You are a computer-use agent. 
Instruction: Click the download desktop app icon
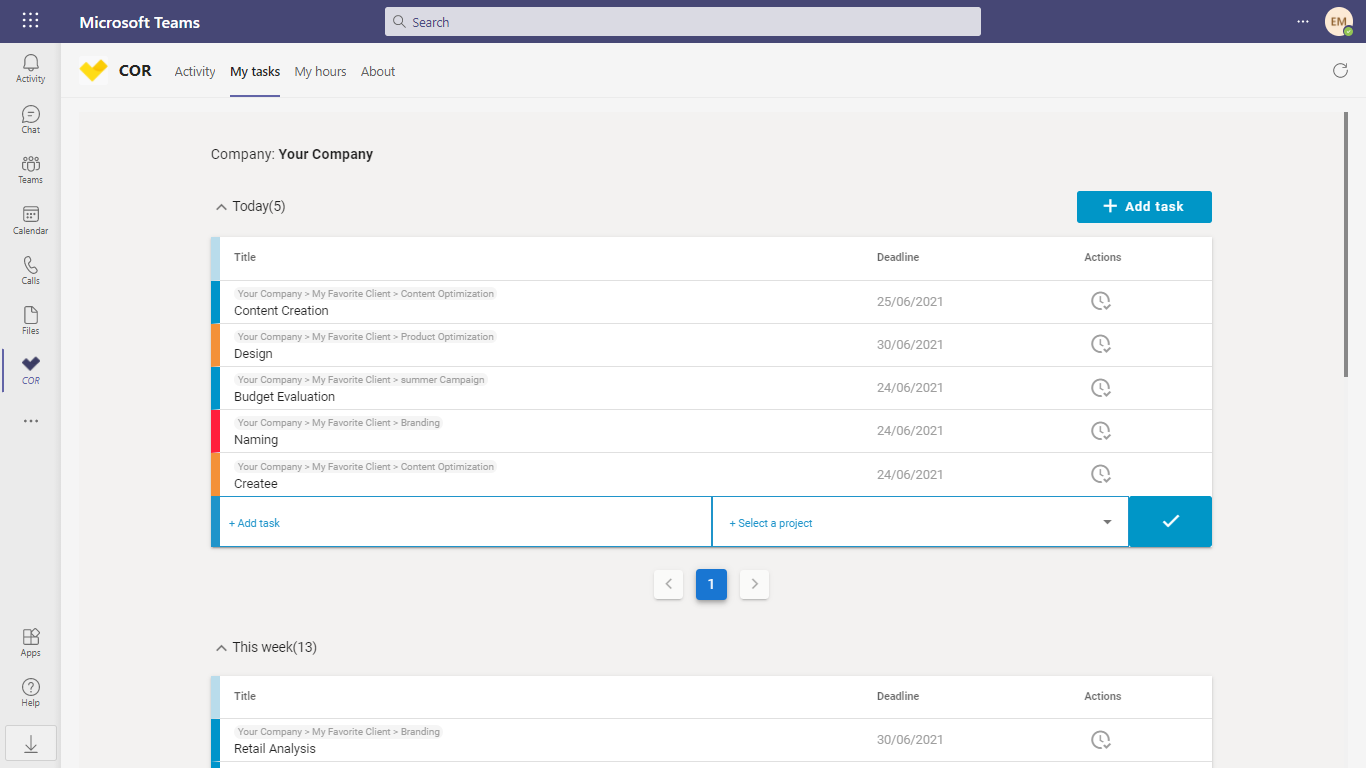pos(31,743)
